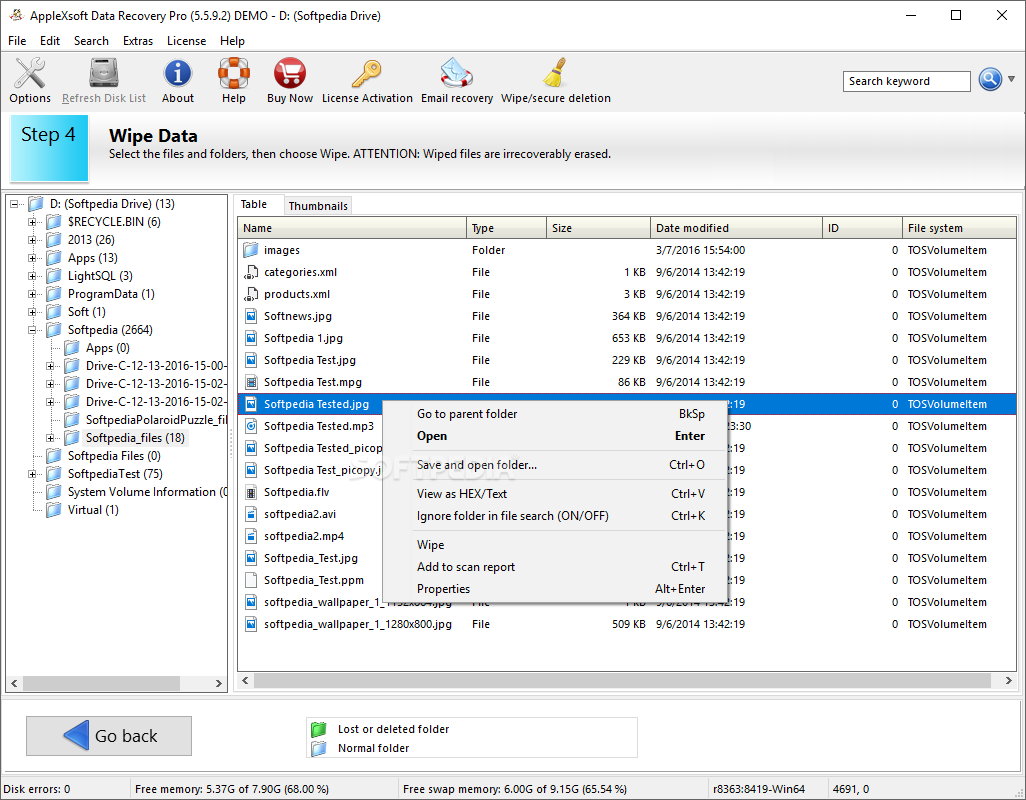The width and height of the screenshot is (1026, 800).
Task: Expand the ProgramData (1) node
Action: point(32,294)
